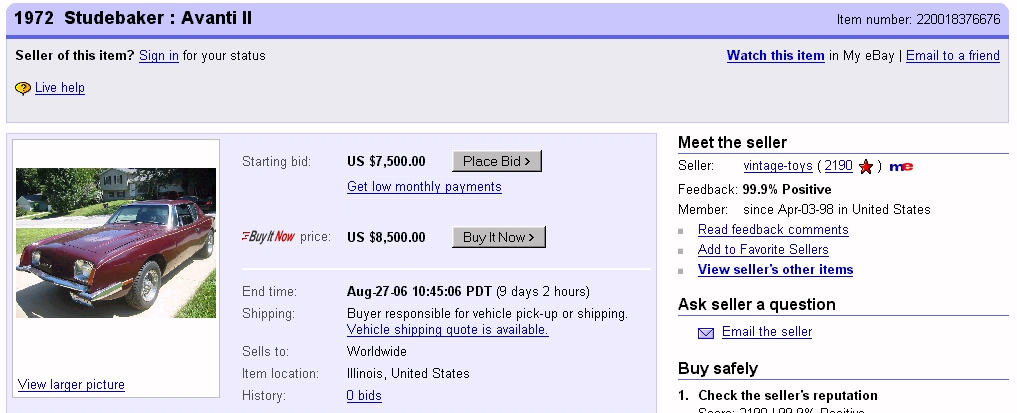
Task: Open Read feedback comments link
Action: click(x=773, y=230)
